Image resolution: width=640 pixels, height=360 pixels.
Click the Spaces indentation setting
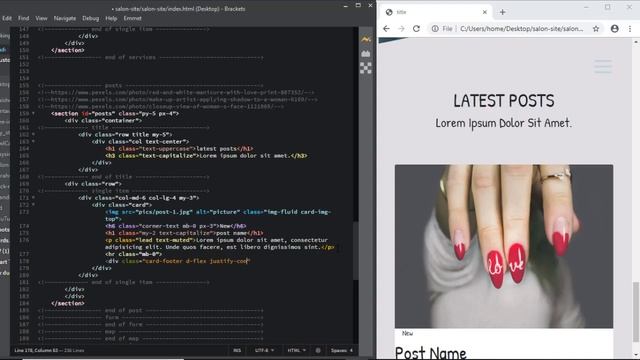(x=342, y=350)
